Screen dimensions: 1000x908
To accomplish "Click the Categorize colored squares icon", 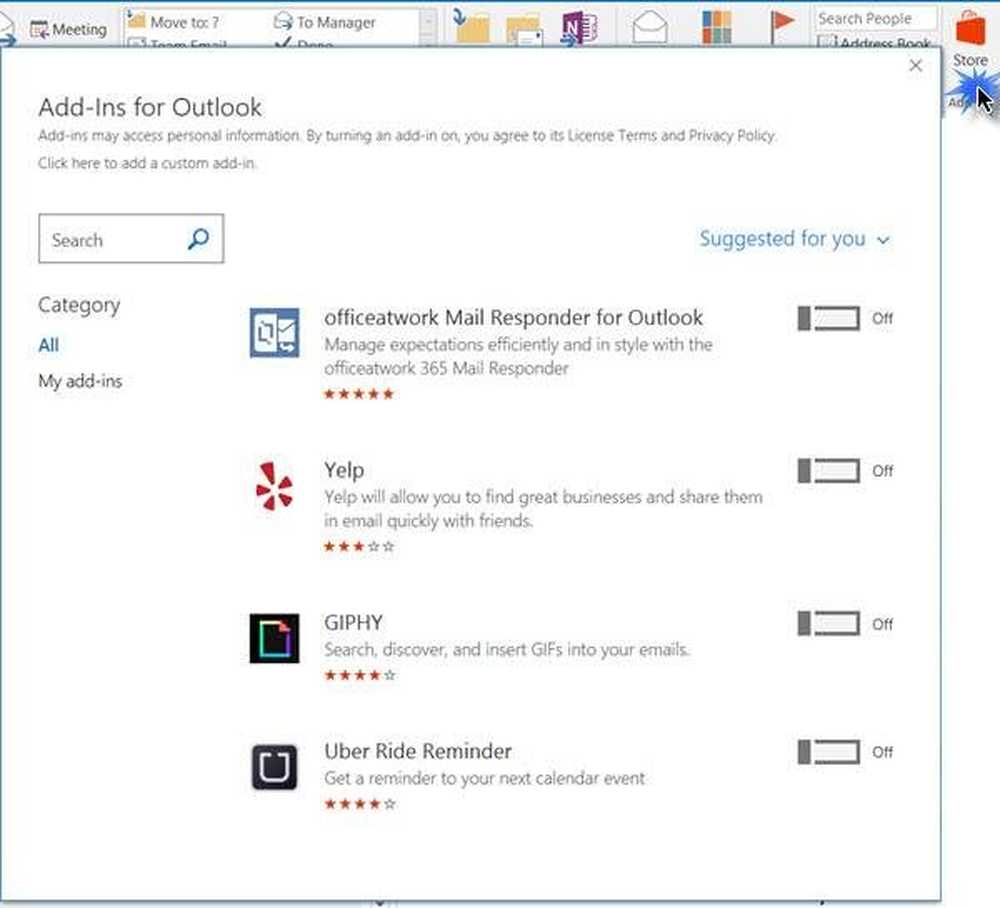I will 716,26.
